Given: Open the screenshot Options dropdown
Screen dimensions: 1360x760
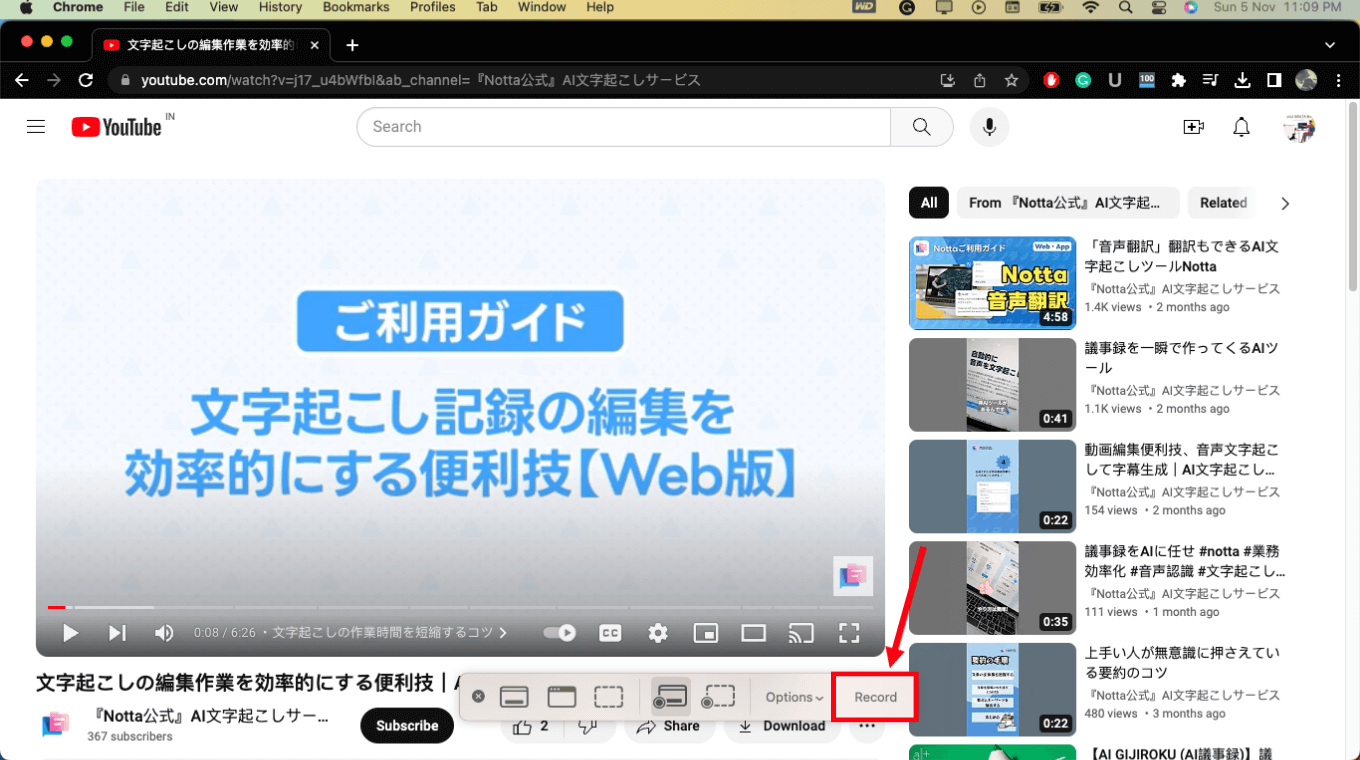Looking at the screenshot, I should click(x=794, y=697).
